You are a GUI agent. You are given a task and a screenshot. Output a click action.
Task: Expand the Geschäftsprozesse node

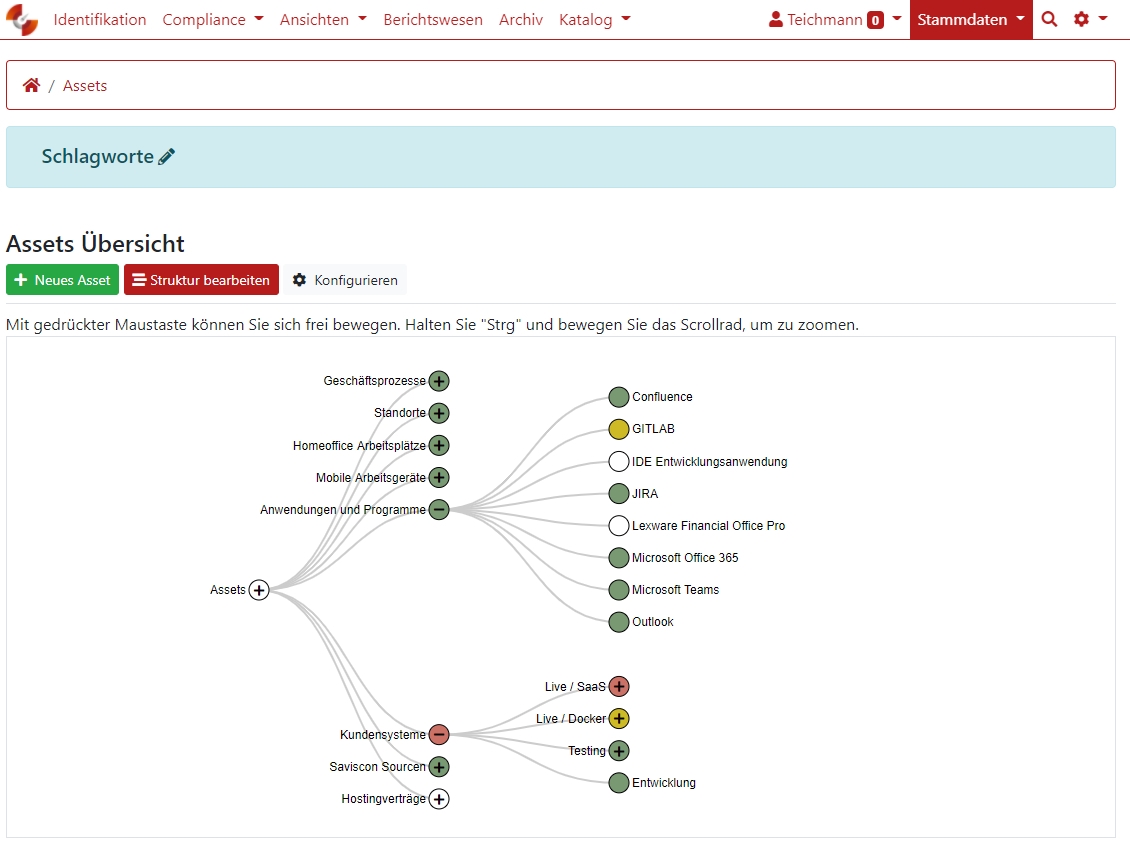439,380
